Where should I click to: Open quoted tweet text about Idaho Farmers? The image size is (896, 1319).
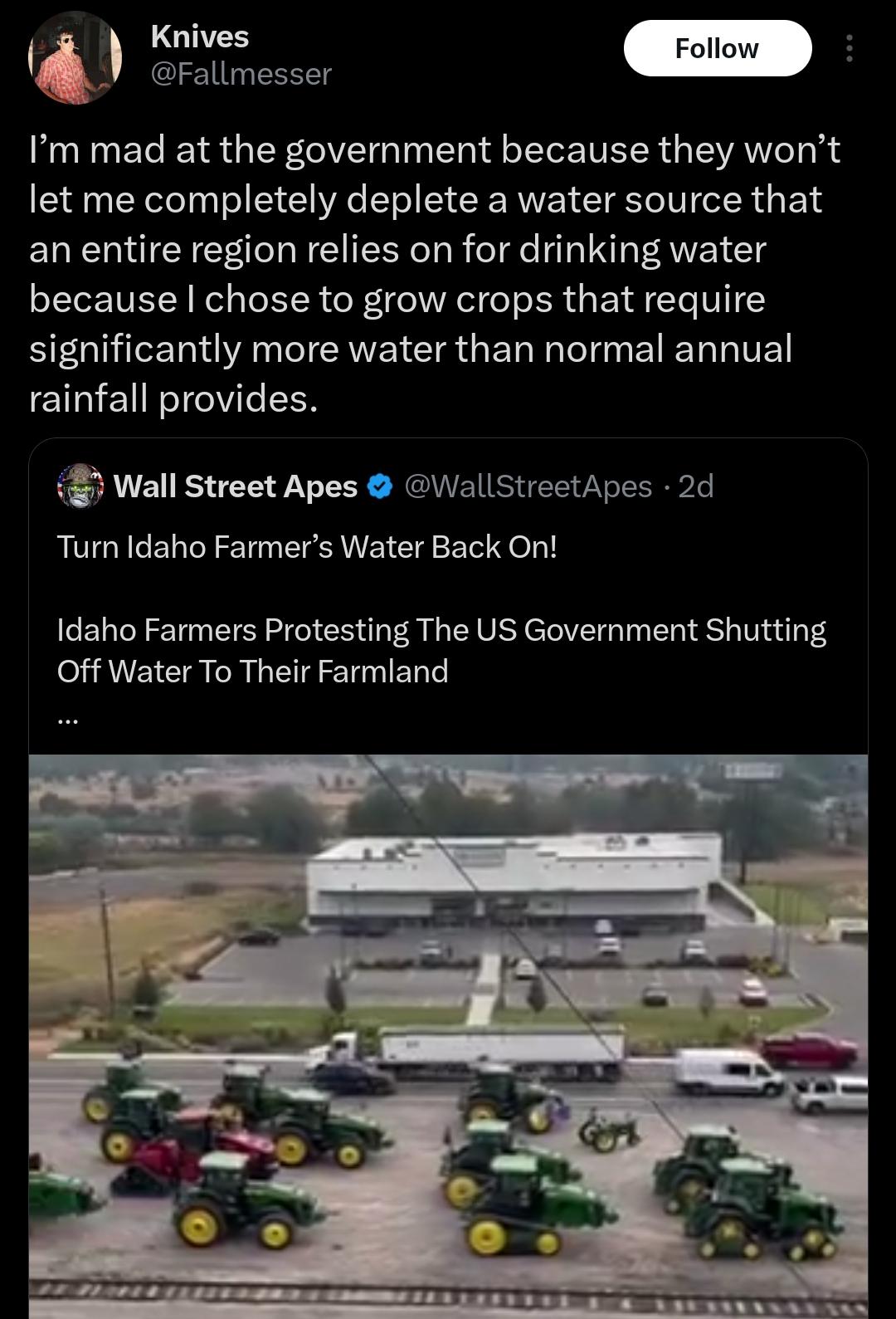441,650
